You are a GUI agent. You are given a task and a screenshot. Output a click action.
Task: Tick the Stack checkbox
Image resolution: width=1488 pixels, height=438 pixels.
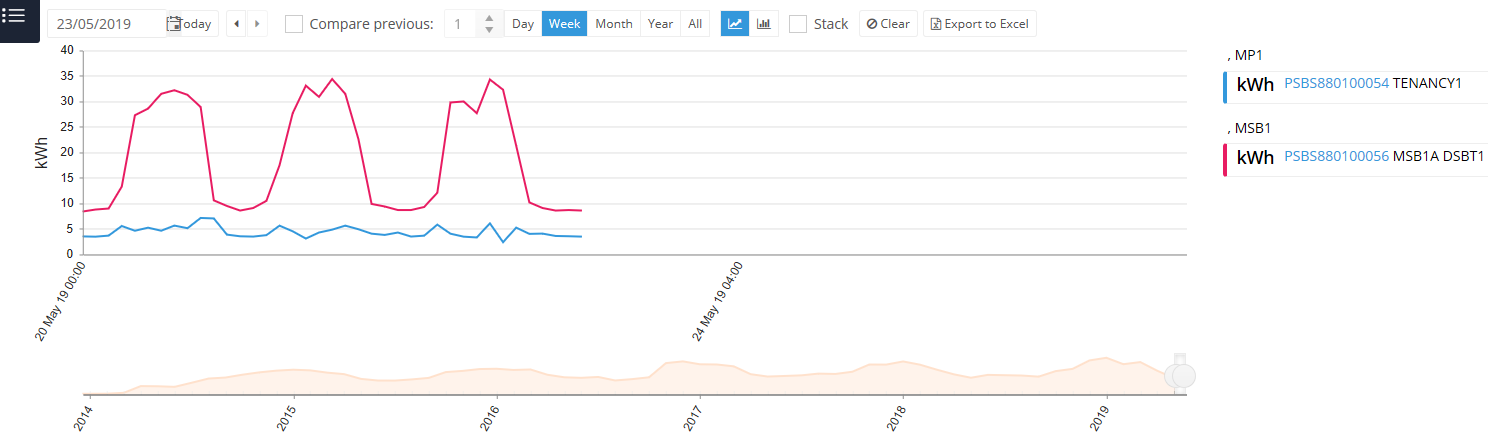tap(798, 24)
